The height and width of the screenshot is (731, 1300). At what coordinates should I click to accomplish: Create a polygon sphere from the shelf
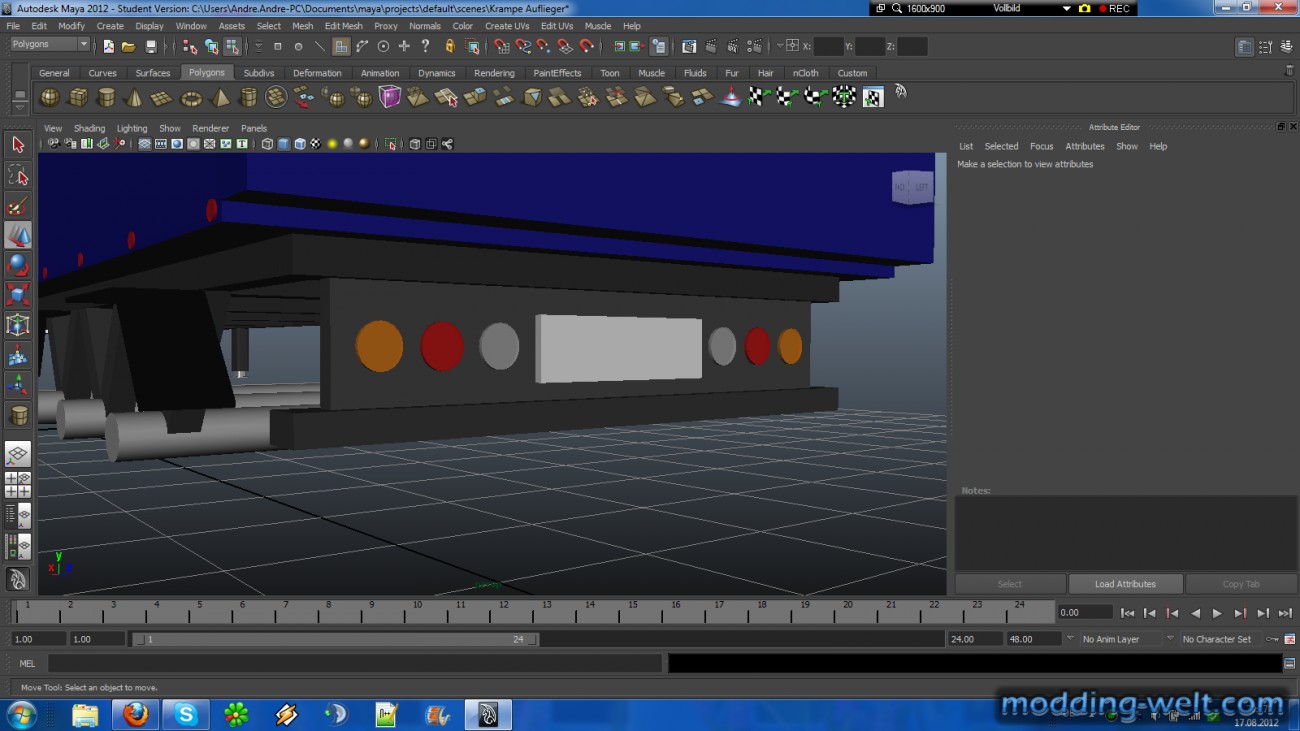(49, 97)
